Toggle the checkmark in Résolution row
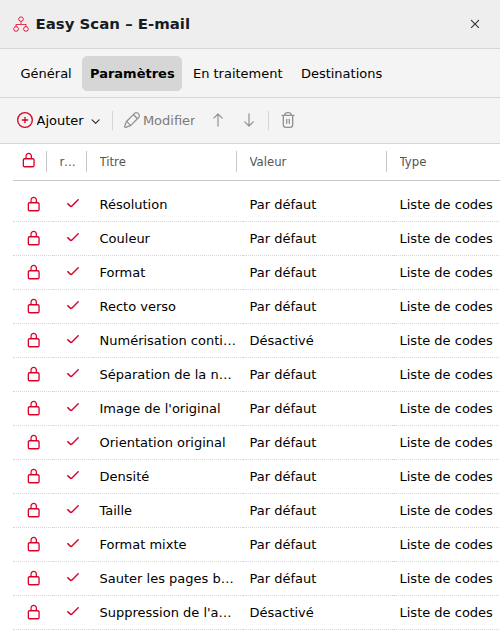 73,203
